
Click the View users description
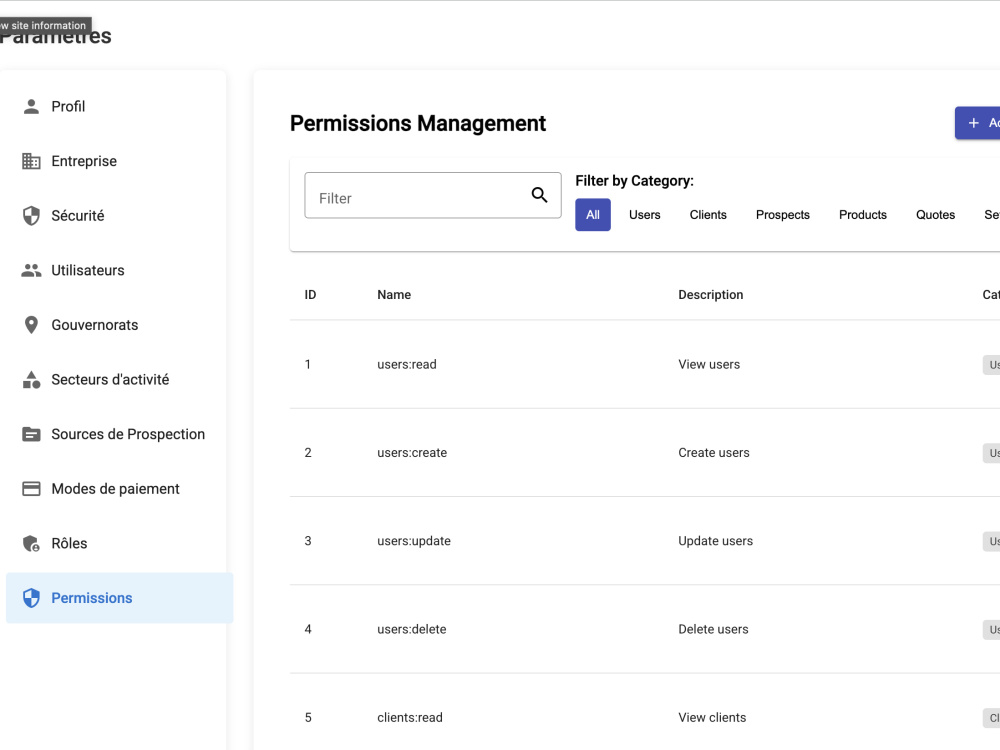coord(709,365)
